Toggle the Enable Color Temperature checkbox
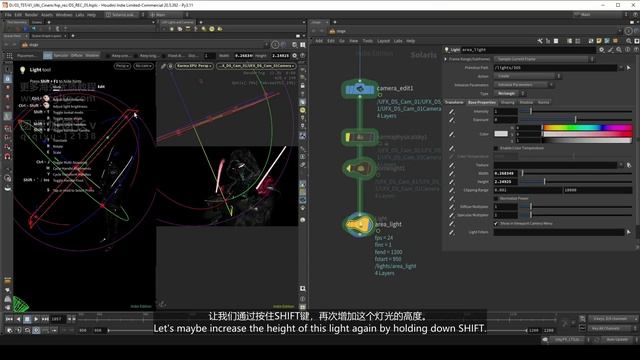The width and height of the screenshot is (640, 360). [x=496, y=148]
